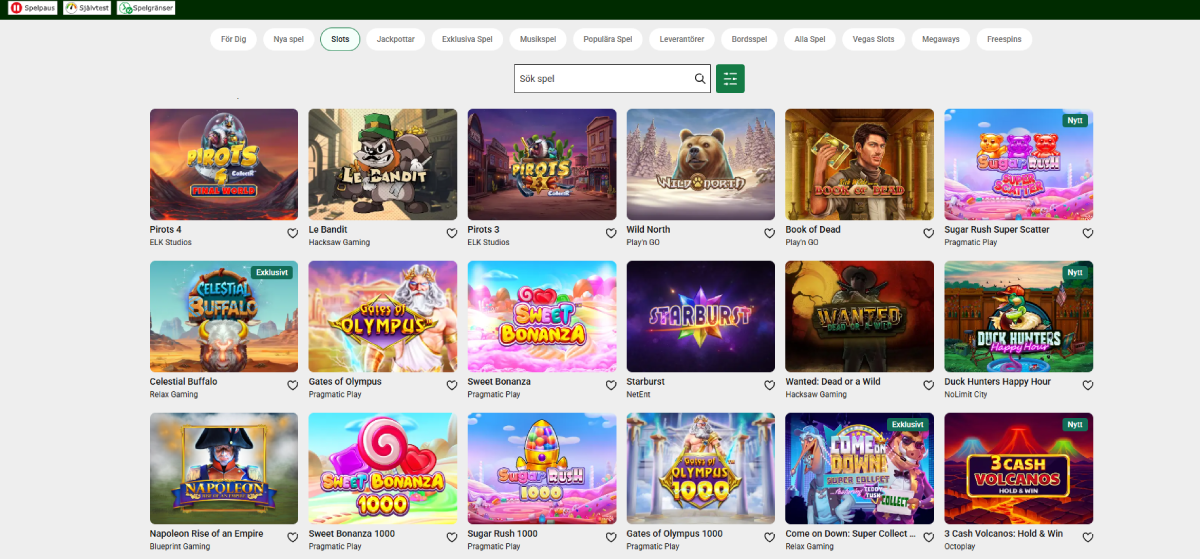Viewport: 1200px width, 559px height.
Task: Click the search magnifier icon
Action: pos(700,79)
